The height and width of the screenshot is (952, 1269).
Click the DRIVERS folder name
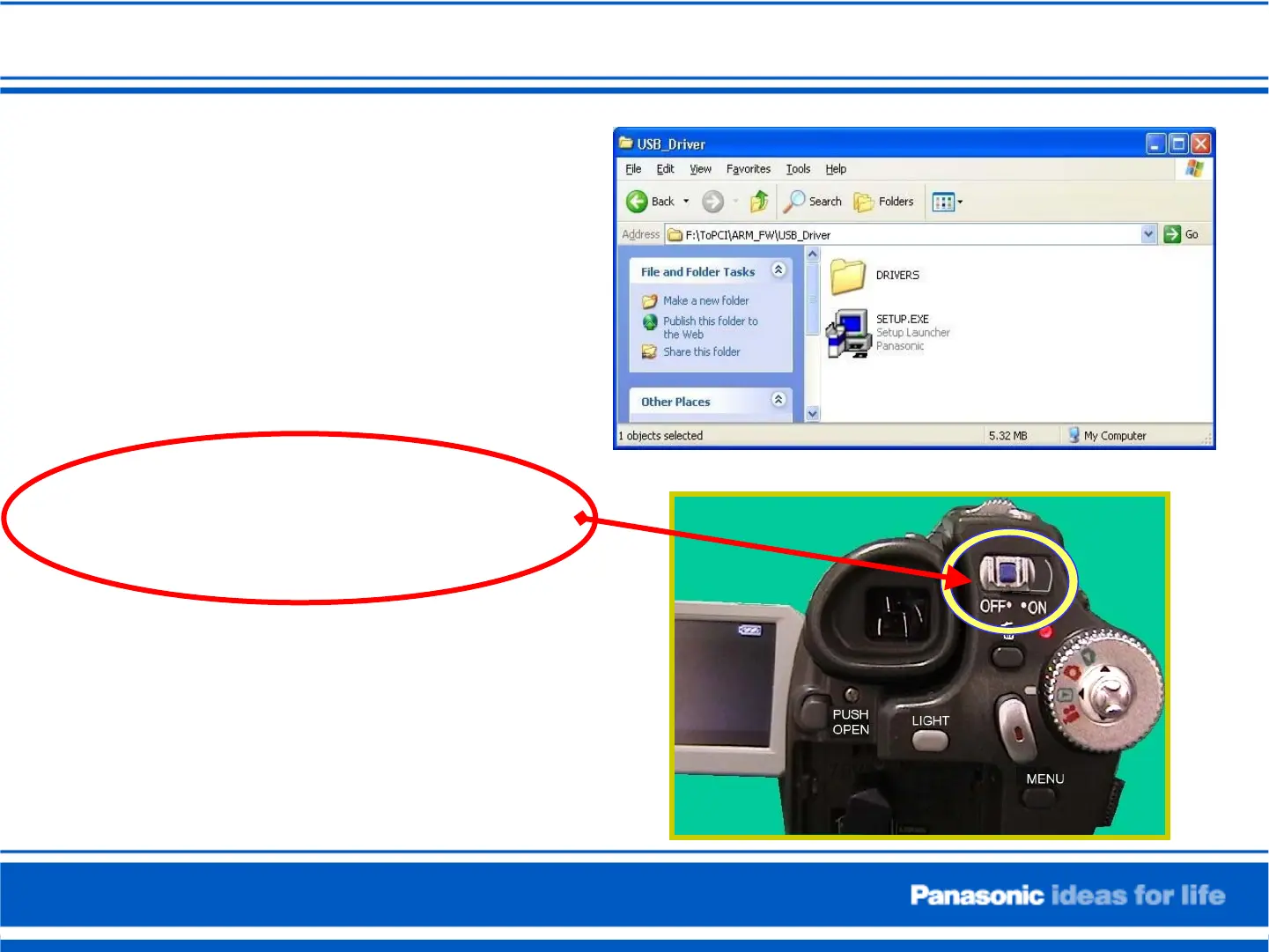point(897,276)
